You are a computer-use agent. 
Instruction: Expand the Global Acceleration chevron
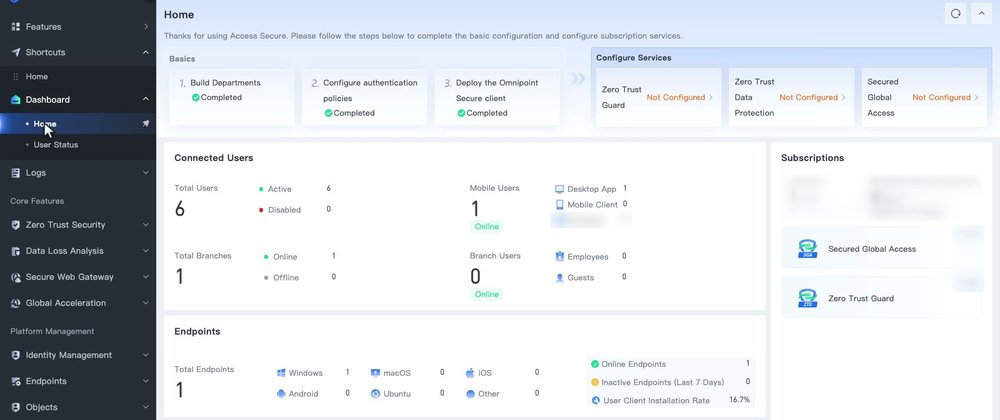(x=146, y=303)
